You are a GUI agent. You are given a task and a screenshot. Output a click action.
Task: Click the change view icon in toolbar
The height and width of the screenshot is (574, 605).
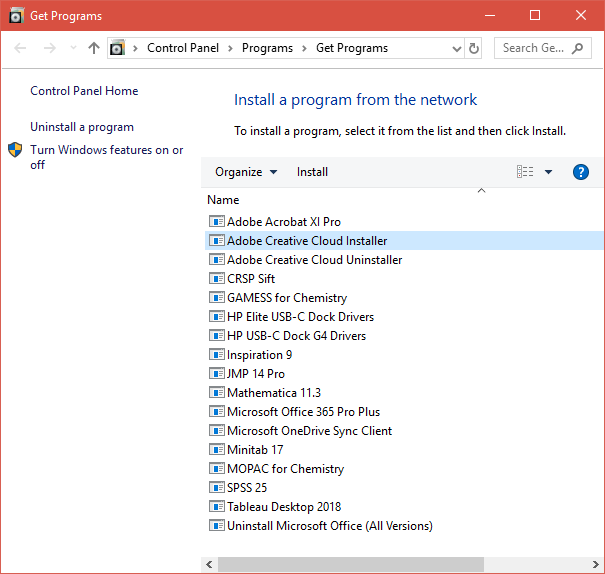pyautogui.click(x=525, y=172)
